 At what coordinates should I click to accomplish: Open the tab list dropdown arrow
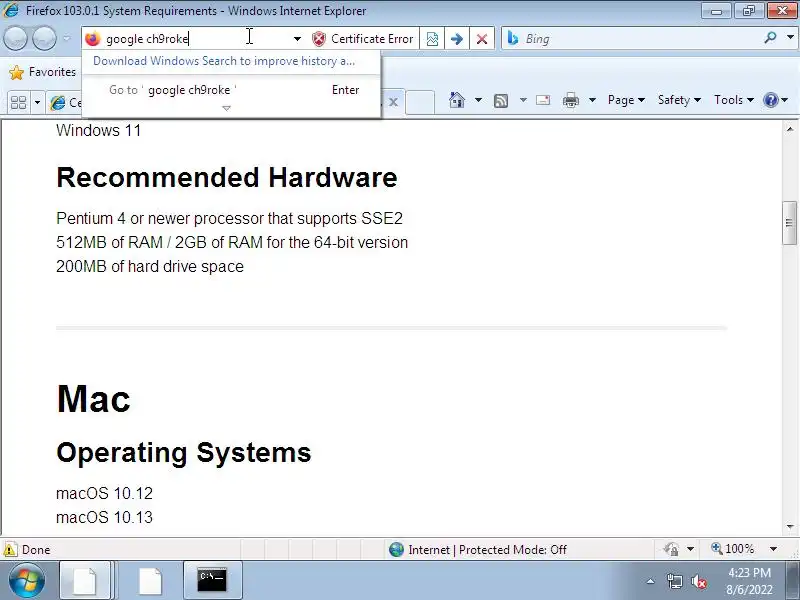click(x=37, y=103)
